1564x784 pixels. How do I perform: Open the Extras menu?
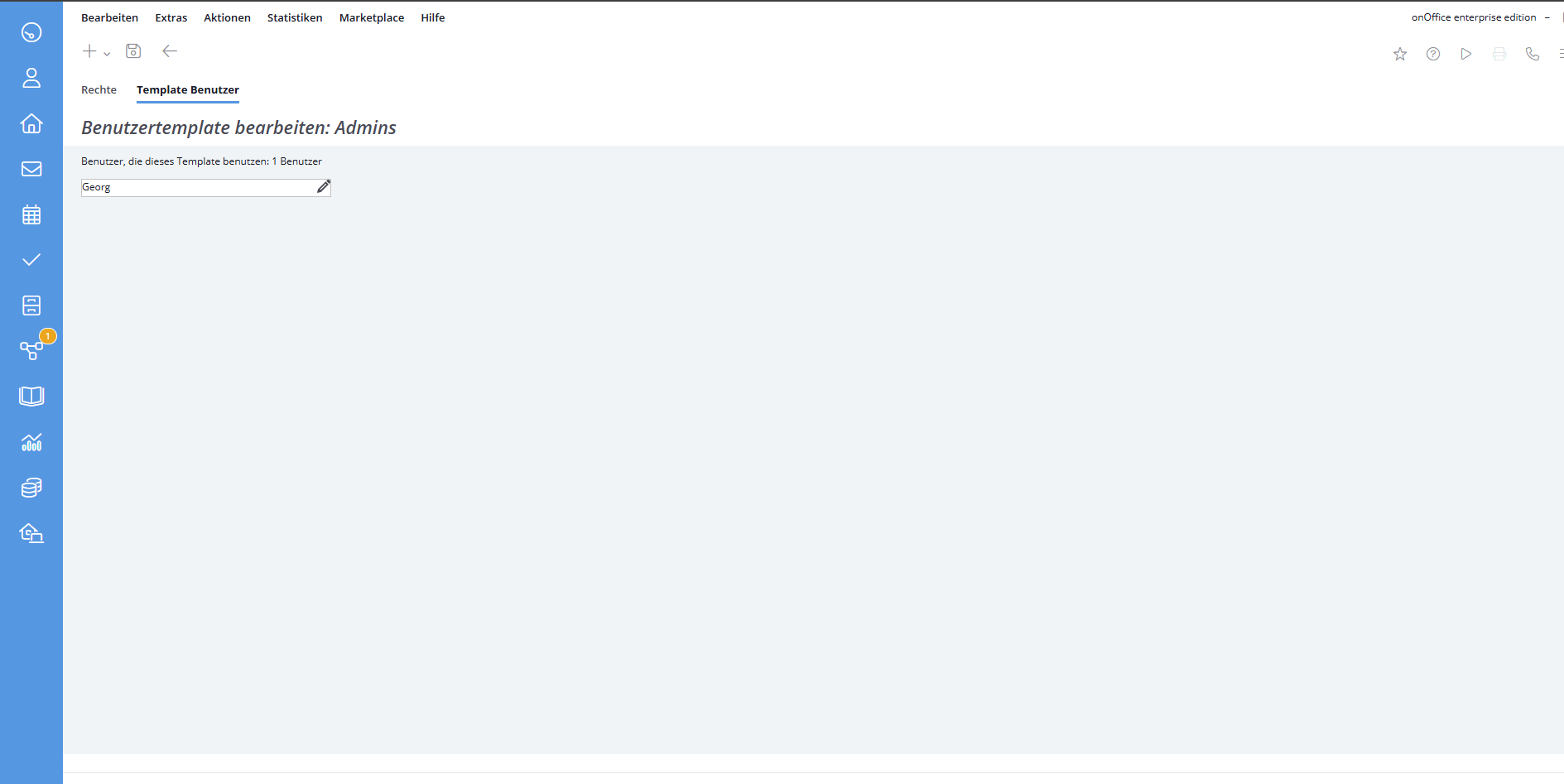pyautogui.click(x=171, y=17)
